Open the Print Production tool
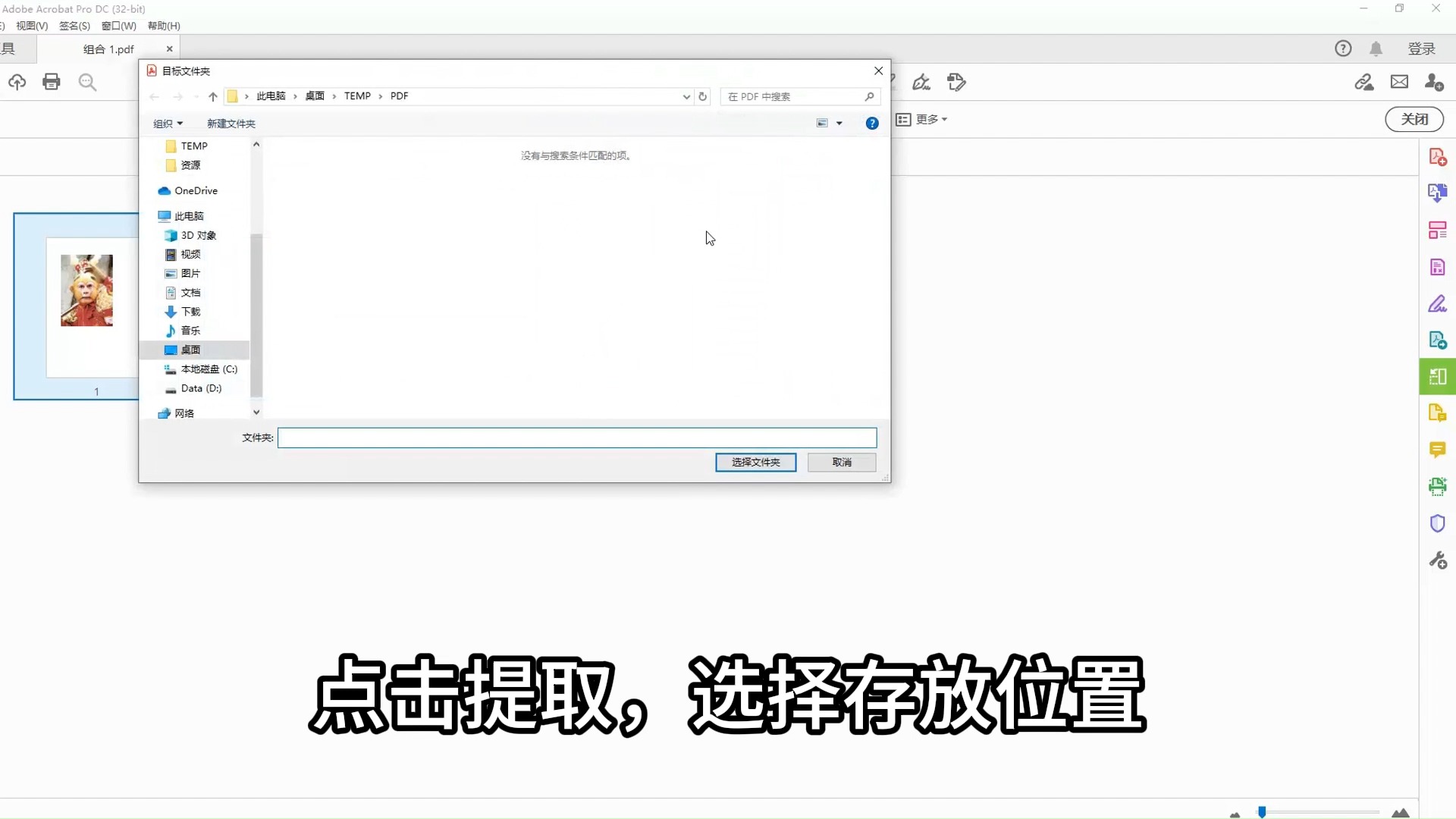The width and height of the screenshot is (1456, 819). pos(1439,486)
